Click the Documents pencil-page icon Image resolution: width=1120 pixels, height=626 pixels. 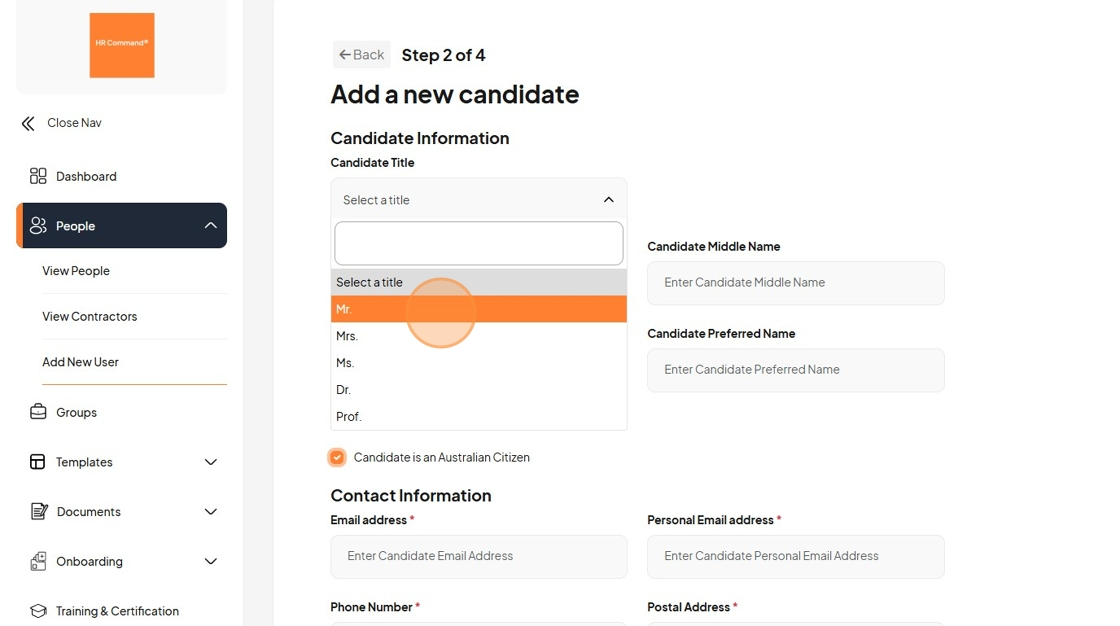click(39, 511)
